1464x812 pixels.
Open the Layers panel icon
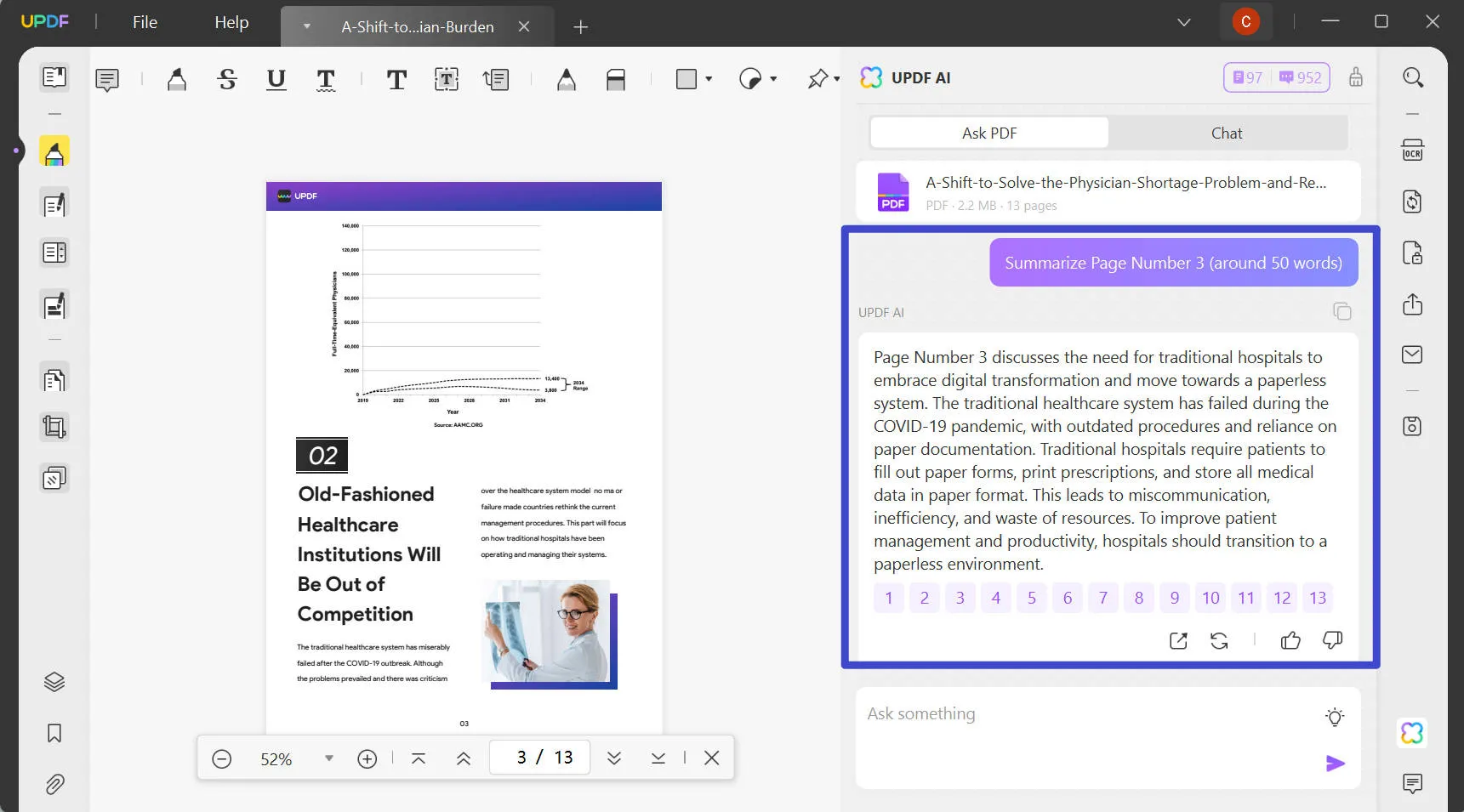coord(54,682)
